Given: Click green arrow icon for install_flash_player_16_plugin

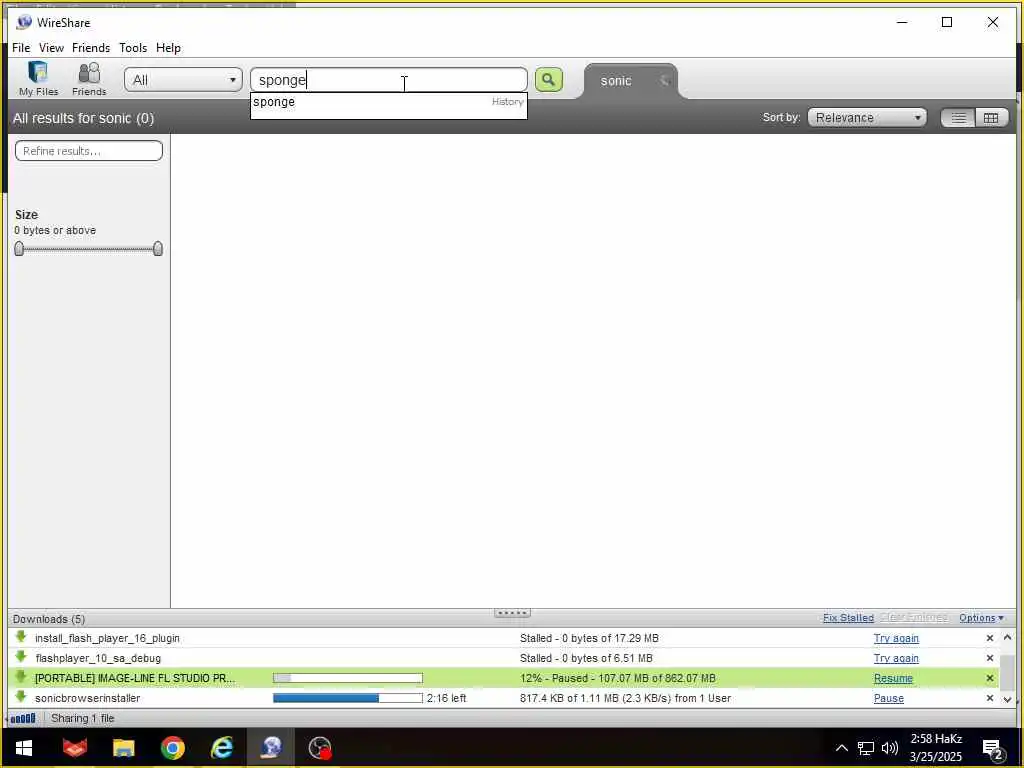Looking at the screenshot, I should pyautogui.click(x=21, y=637).
